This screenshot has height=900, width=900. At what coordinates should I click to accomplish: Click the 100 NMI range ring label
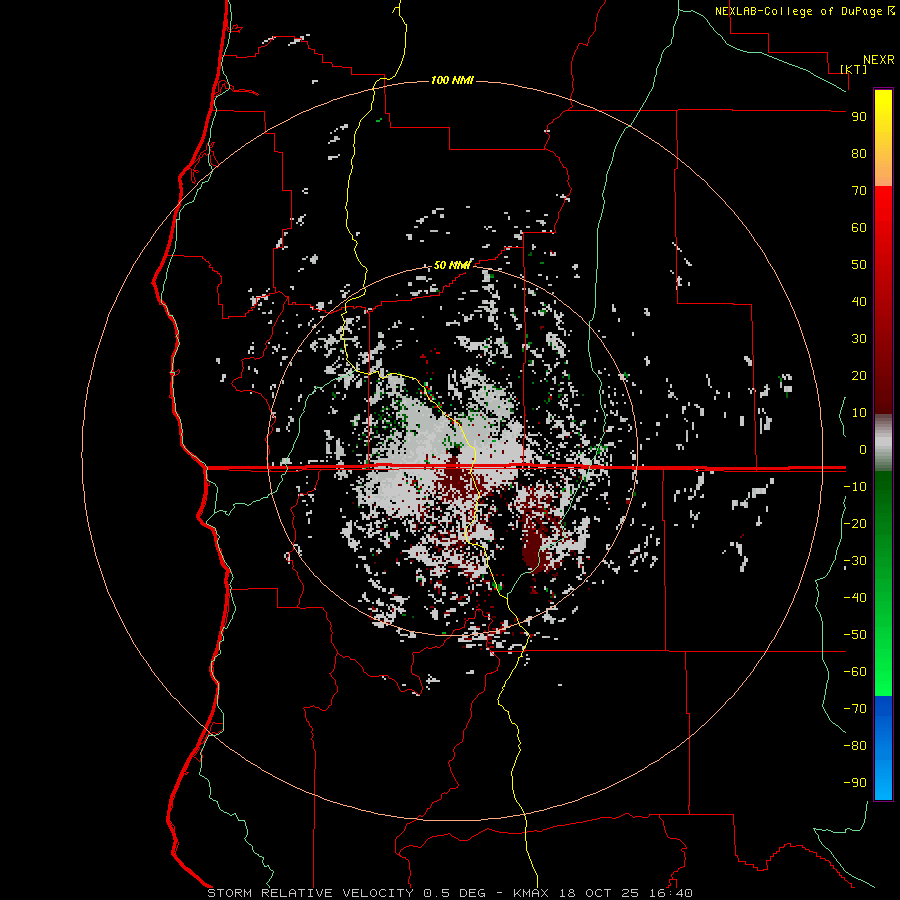click(452, 80)
